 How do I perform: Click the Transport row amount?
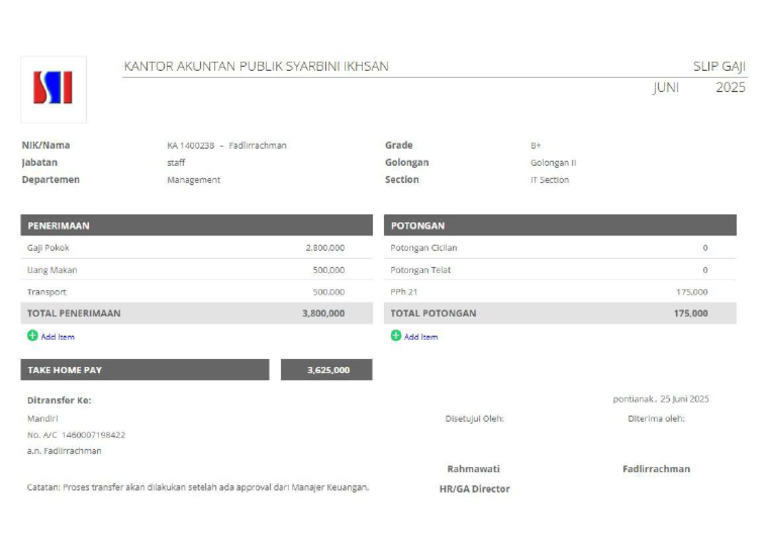(328, 292)
